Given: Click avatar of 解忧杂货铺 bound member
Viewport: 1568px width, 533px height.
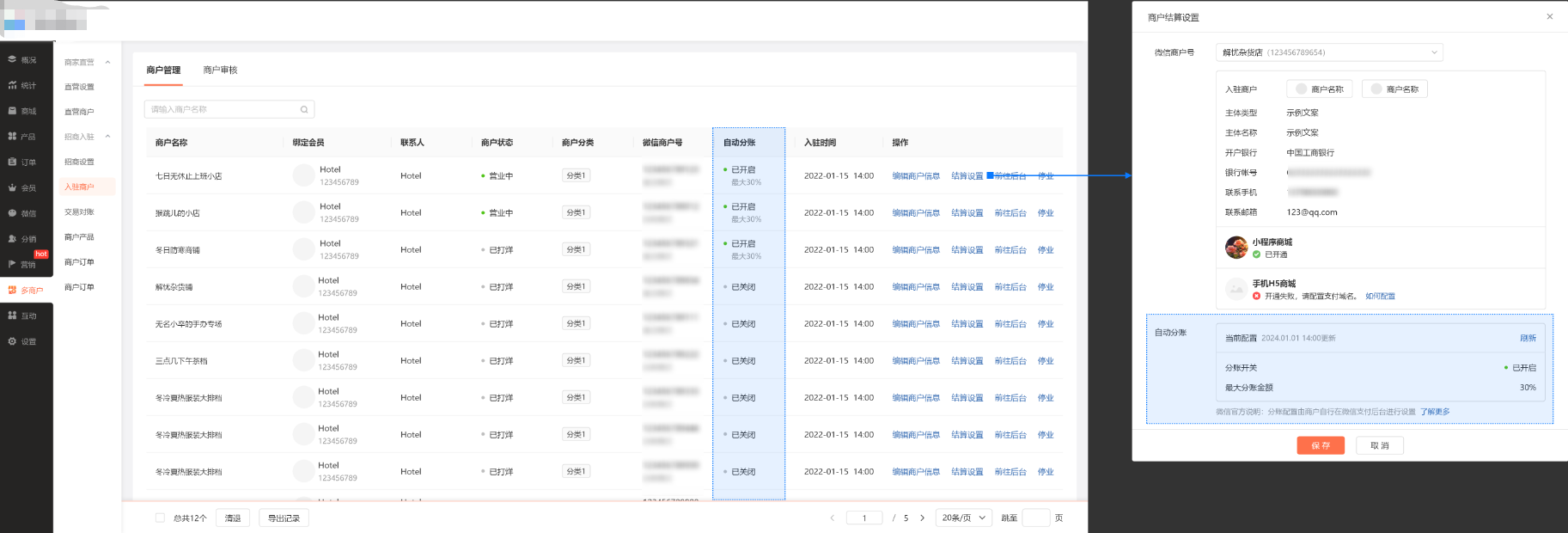Looking at the screenshot, I should [303, 286].
